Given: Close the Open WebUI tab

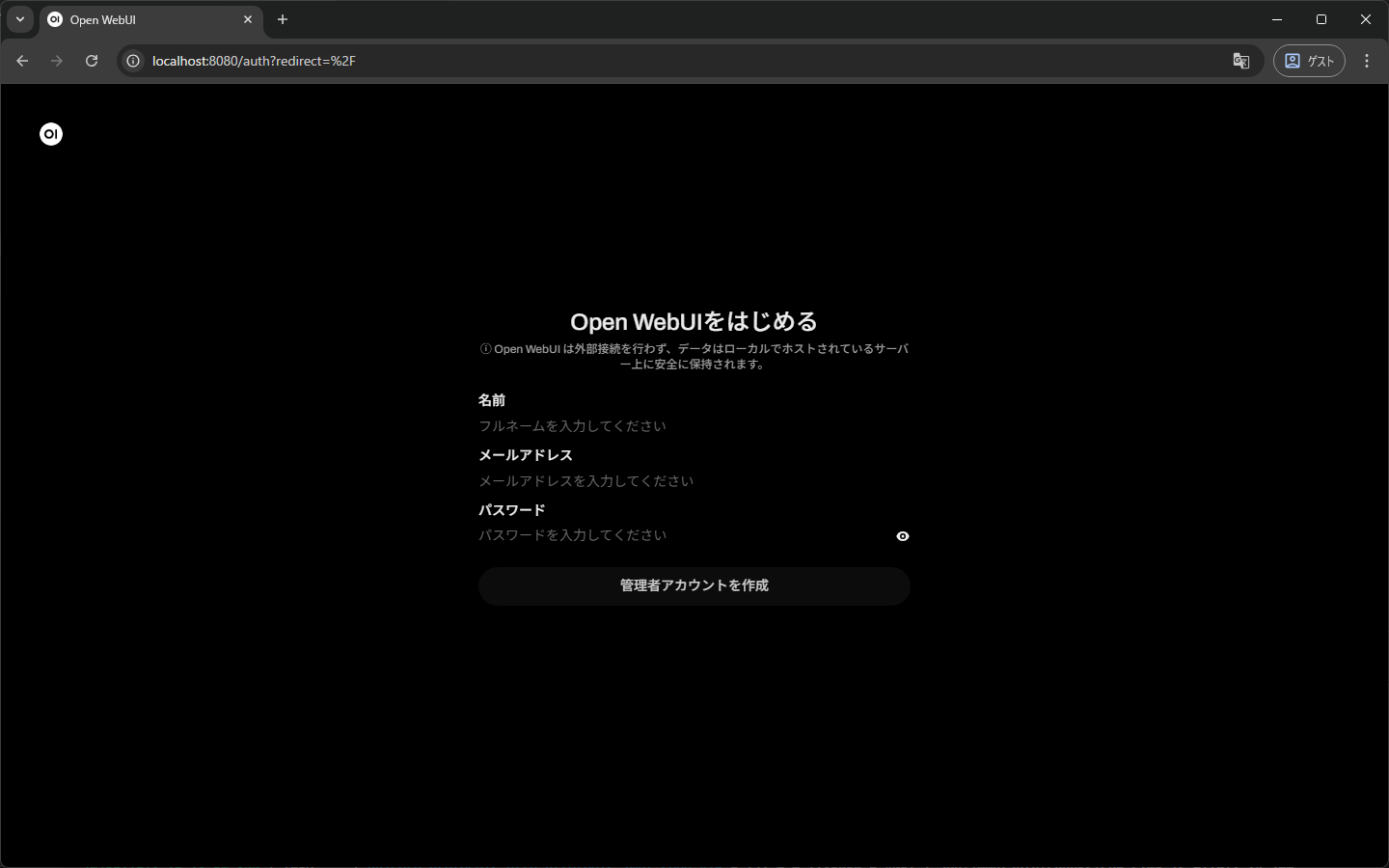Looking at the screenshot, I should tap(248, 19).
